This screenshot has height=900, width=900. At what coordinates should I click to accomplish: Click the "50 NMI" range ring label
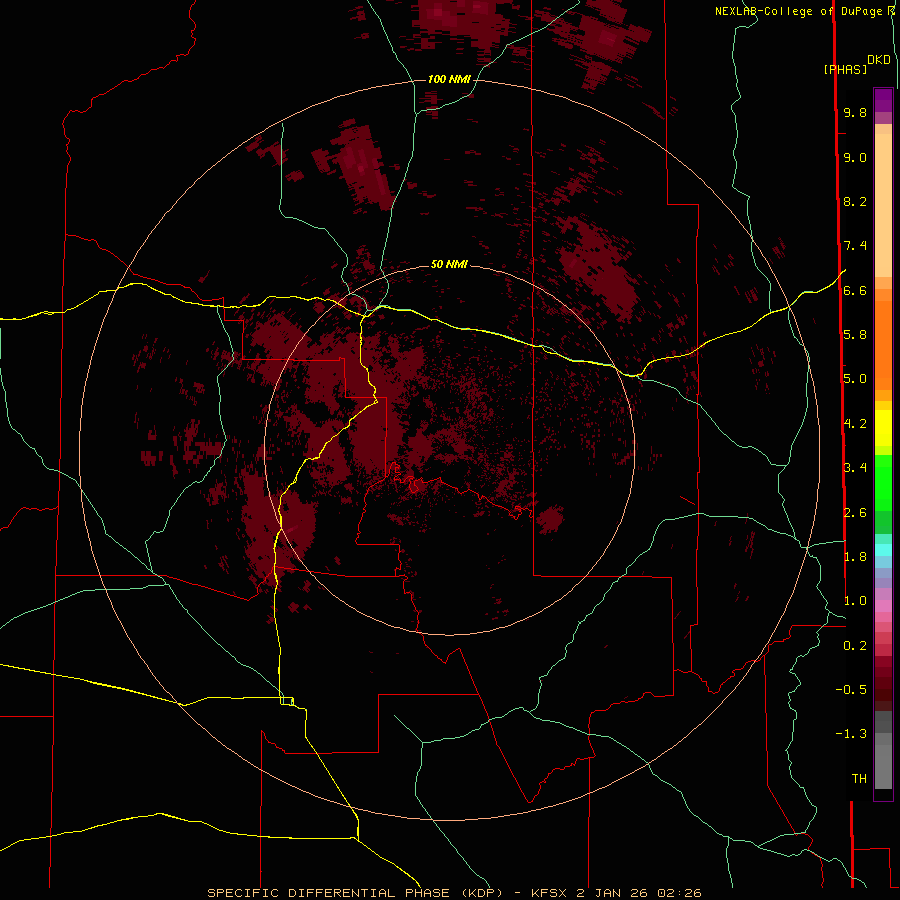point(449,264)
